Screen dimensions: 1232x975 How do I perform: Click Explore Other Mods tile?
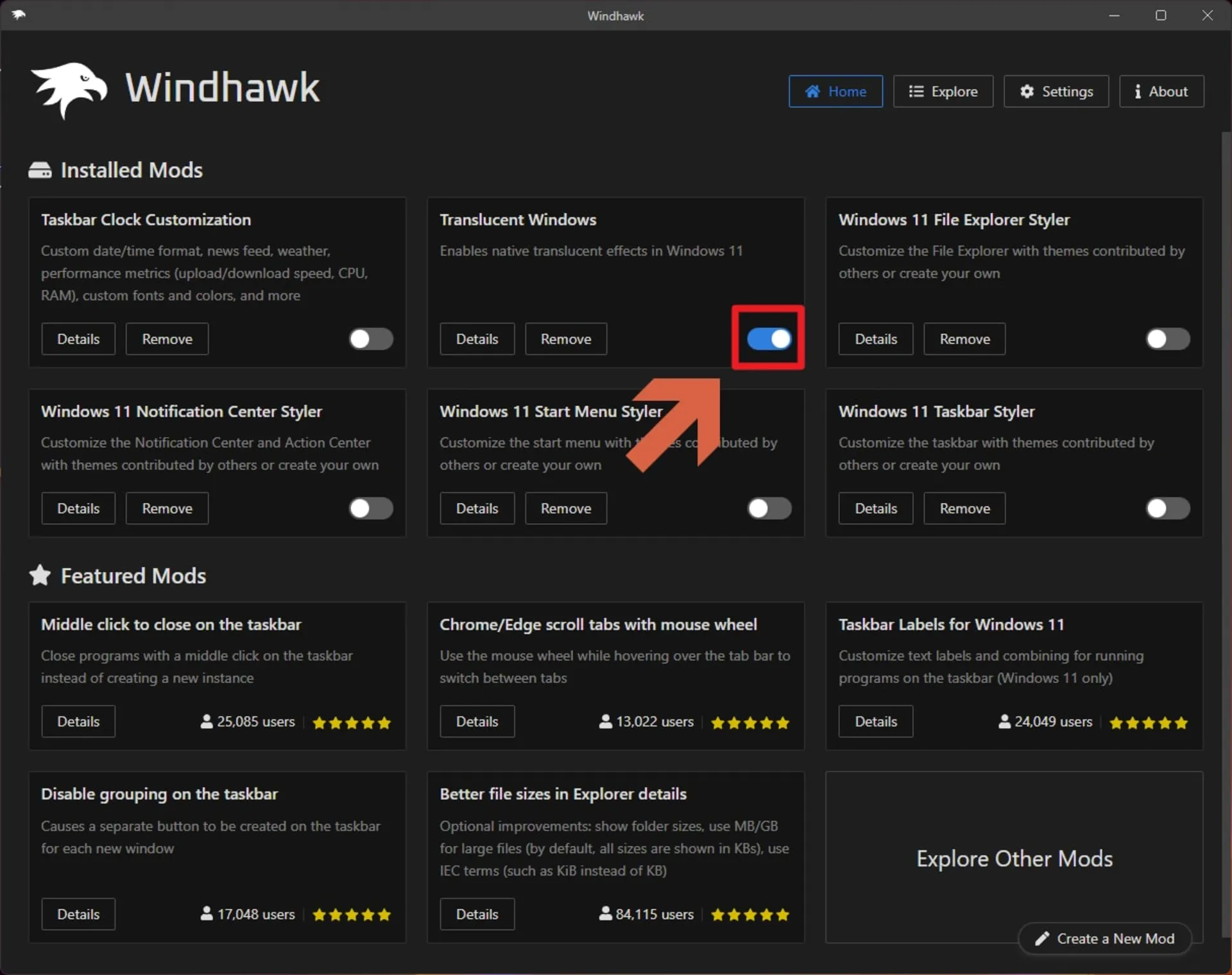(1013, 858)
